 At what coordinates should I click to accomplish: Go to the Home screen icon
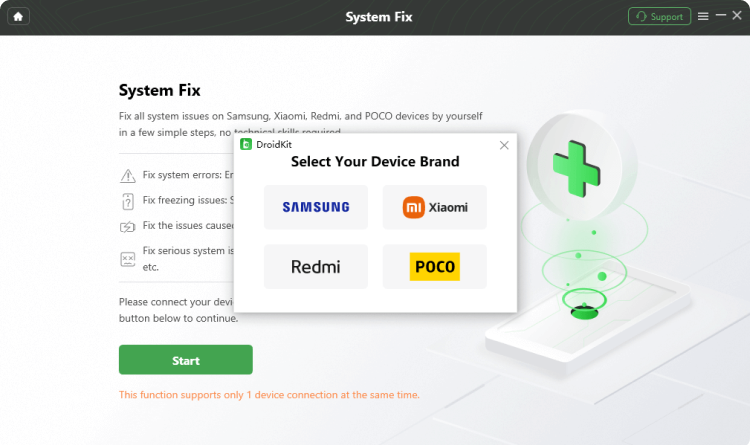coord(18,17)
